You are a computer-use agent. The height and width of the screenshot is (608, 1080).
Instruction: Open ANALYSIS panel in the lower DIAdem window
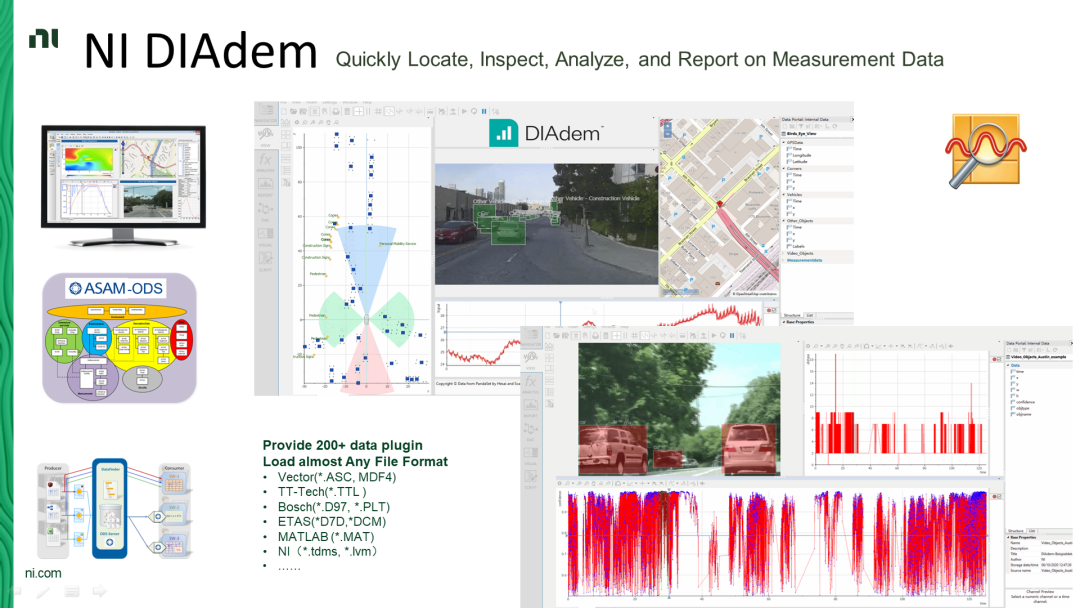tap(530, 384)
